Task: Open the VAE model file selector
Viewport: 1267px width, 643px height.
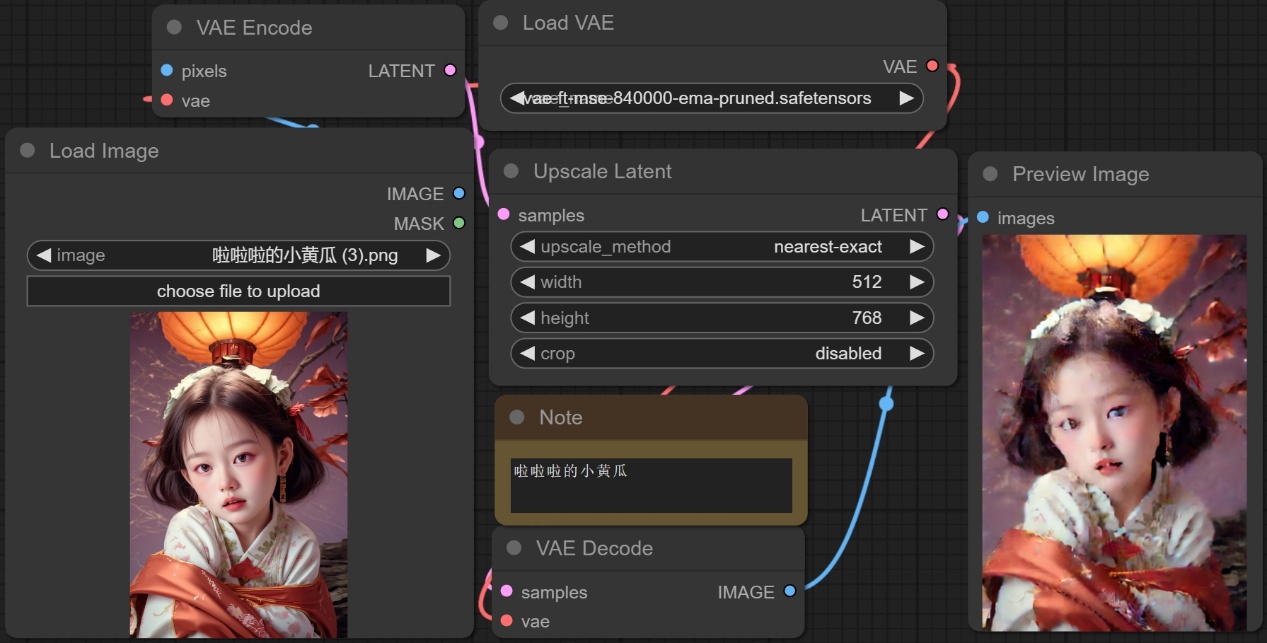Action: point(711,98)
